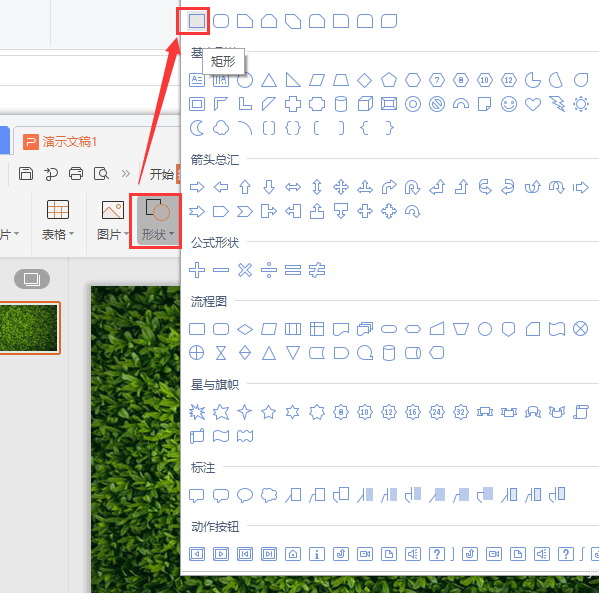This screenshot has height=593, width=599.
Task: Select the rectangular callout shape
Action: (197, 496)
